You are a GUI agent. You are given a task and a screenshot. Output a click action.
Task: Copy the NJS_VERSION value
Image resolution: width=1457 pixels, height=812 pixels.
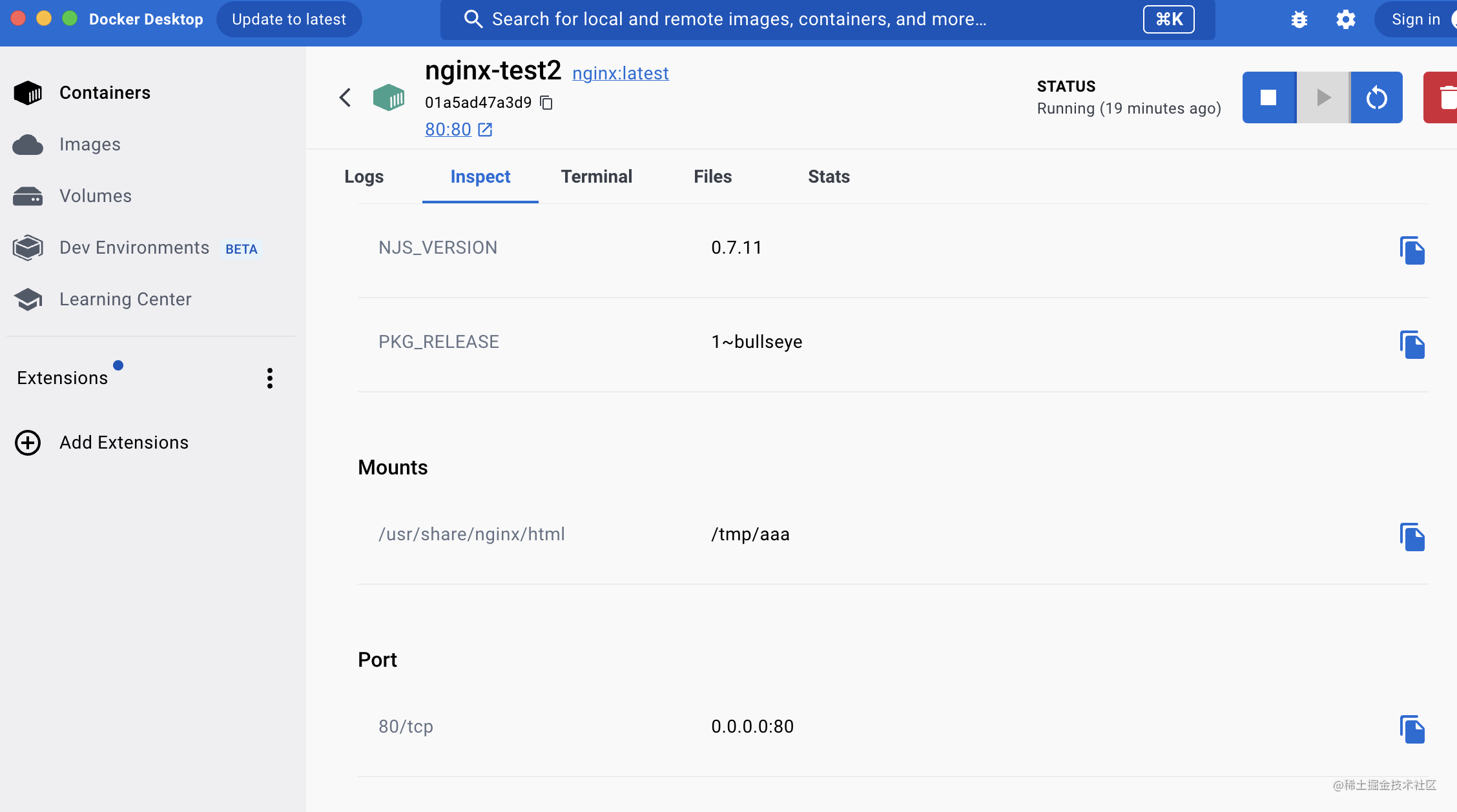coord(1412,250)
